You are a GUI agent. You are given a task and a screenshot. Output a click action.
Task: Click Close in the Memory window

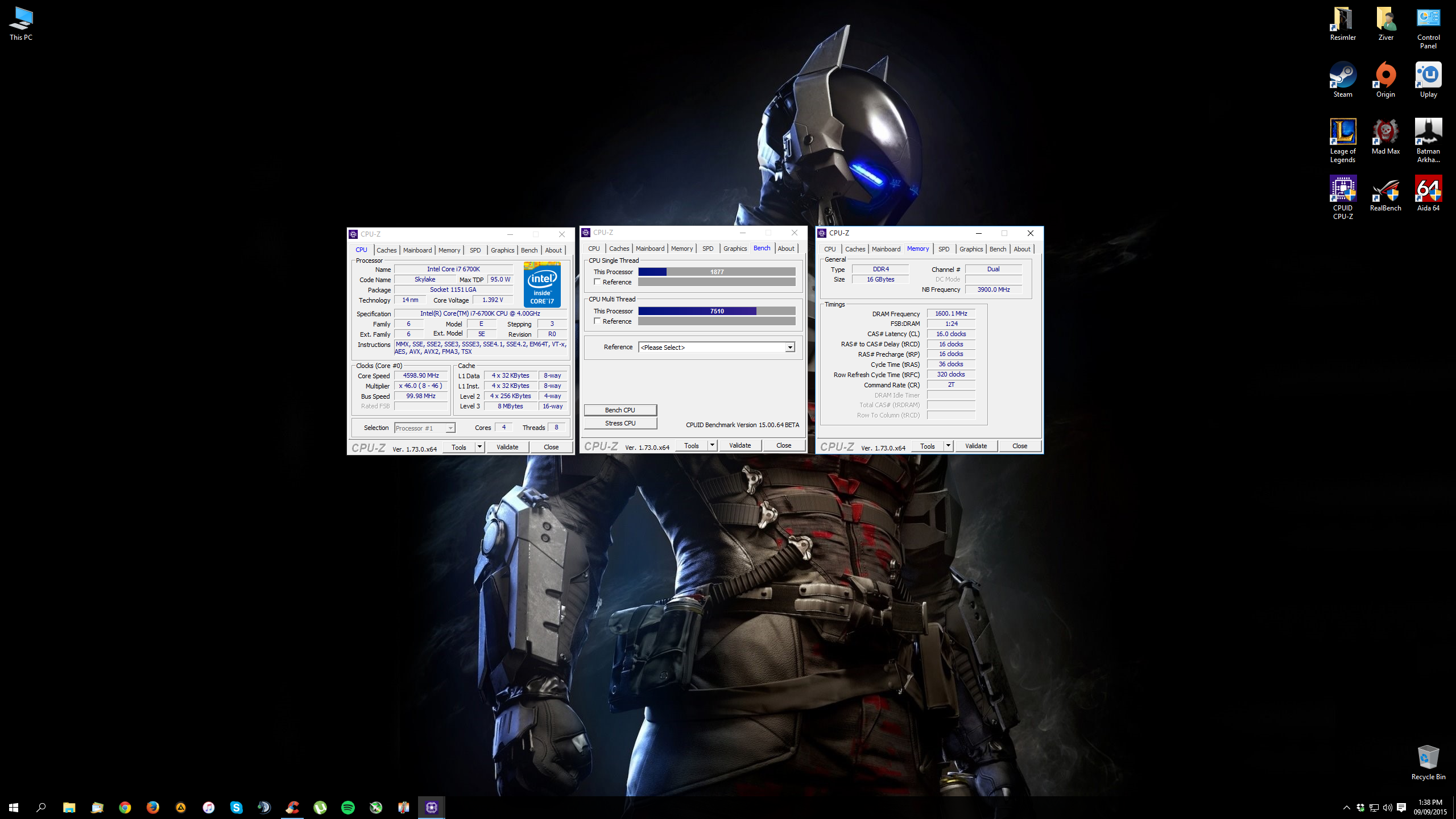pyautogui.click(x=1020, y=446)
